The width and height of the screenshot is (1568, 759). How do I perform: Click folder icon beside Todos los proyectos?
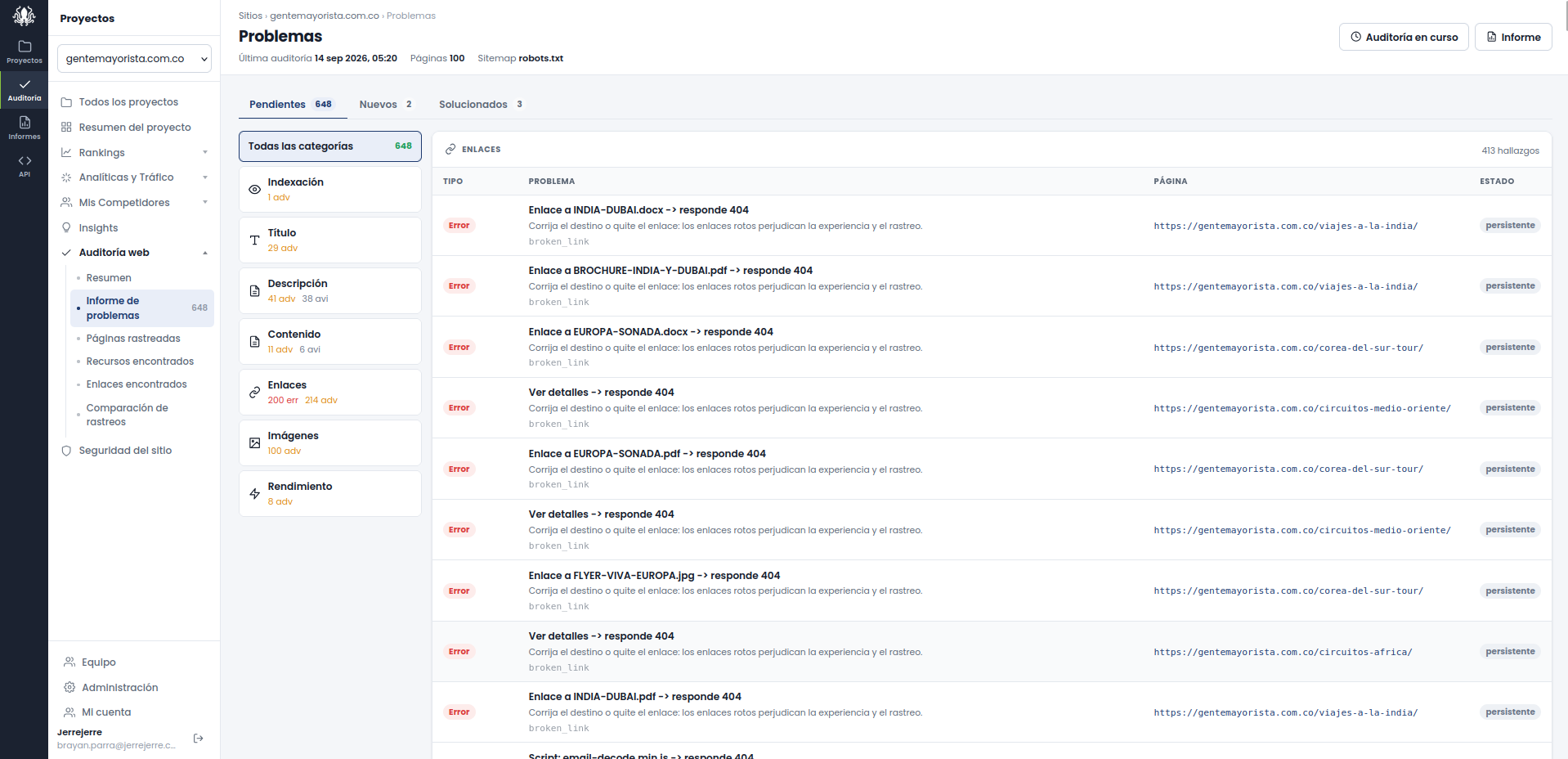(x=66, y=102)
